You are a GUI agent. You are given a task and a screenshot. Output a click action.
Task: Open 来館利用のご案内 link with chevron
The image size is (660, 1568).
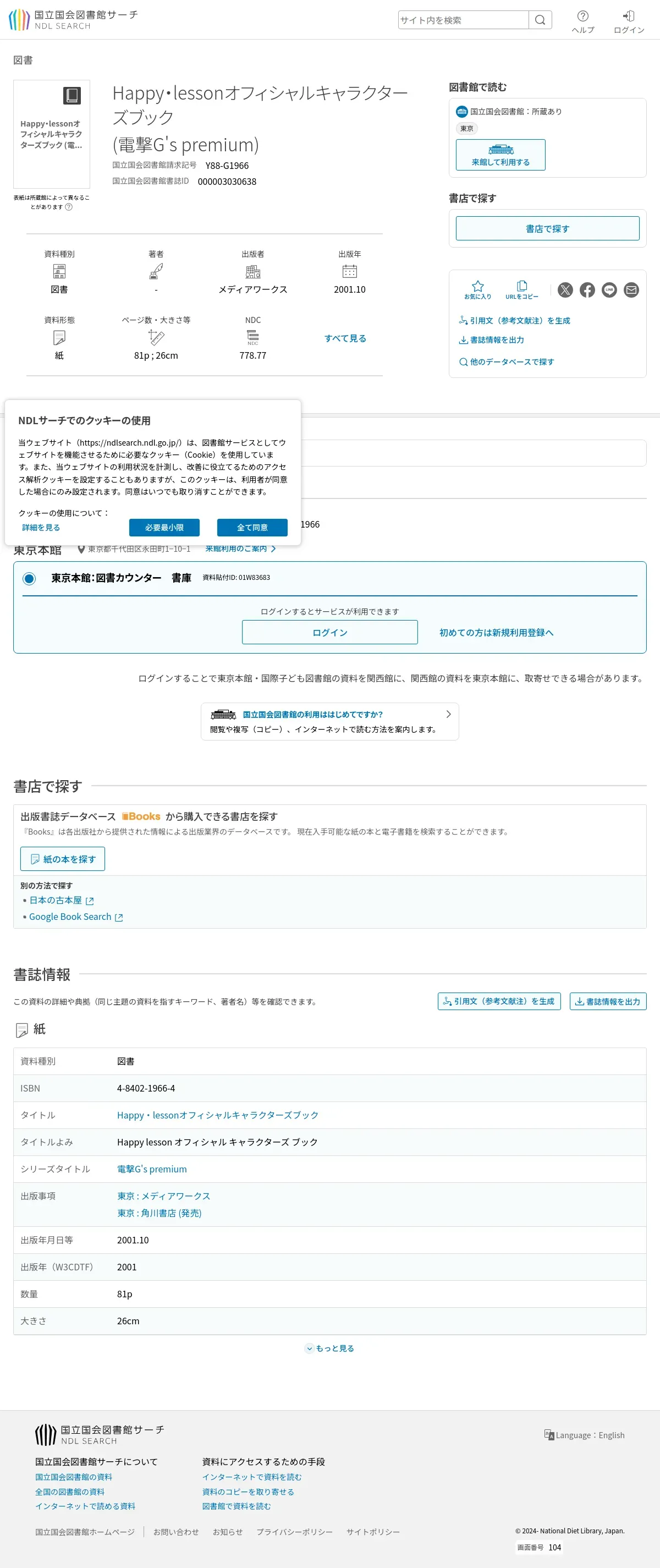coord(240,549)
